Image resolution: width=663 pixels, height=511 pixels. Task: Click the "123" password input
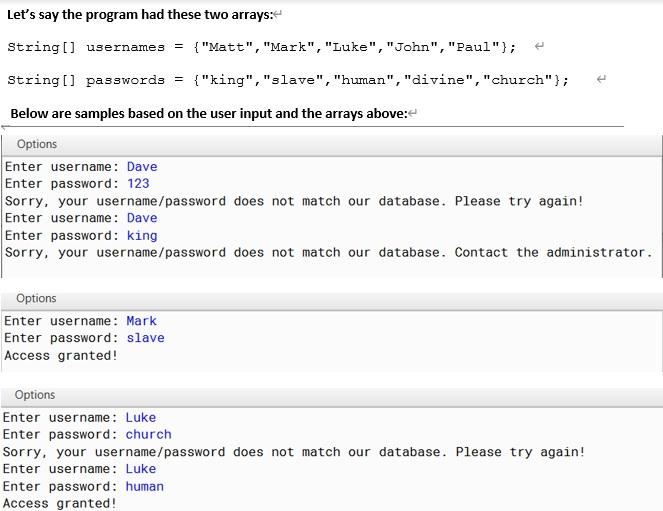click(138, 183)
